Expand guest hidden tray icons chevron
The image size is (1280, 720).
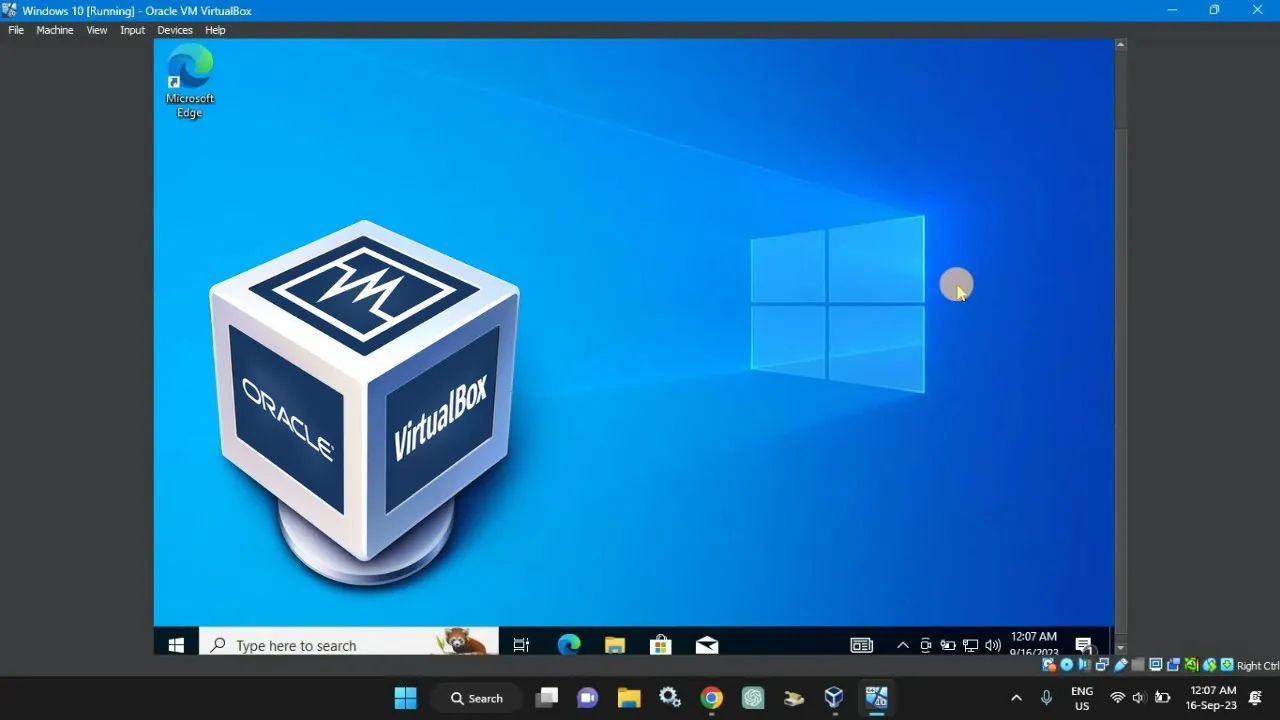[903, 645]
